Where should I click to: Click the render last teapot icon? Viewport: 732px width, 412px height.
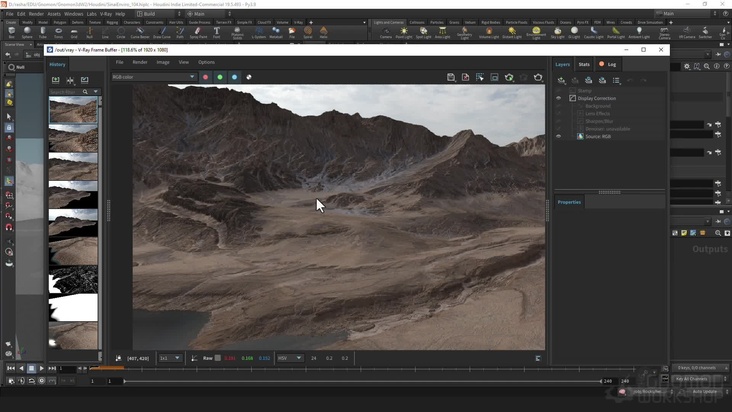[x=538, y=77]
